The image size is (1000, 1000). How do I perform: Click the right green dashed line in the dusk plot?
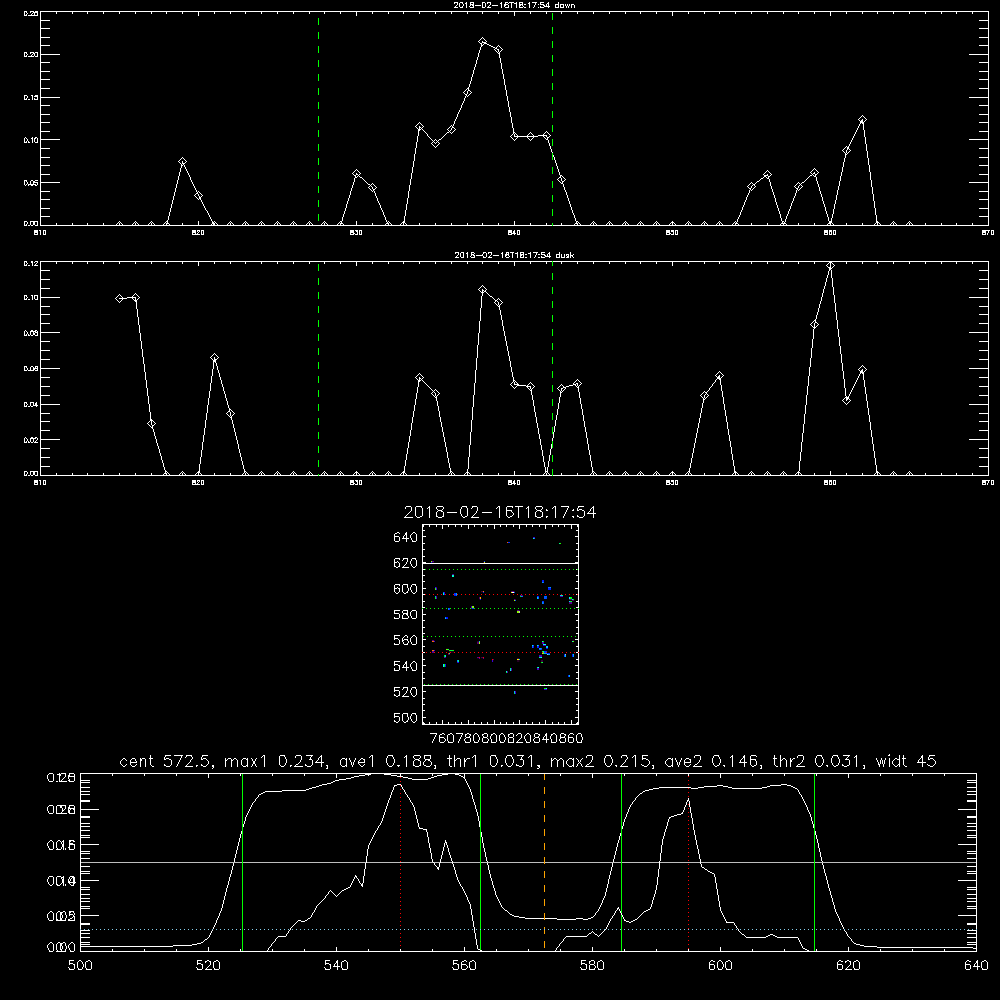tap(552, 368)
